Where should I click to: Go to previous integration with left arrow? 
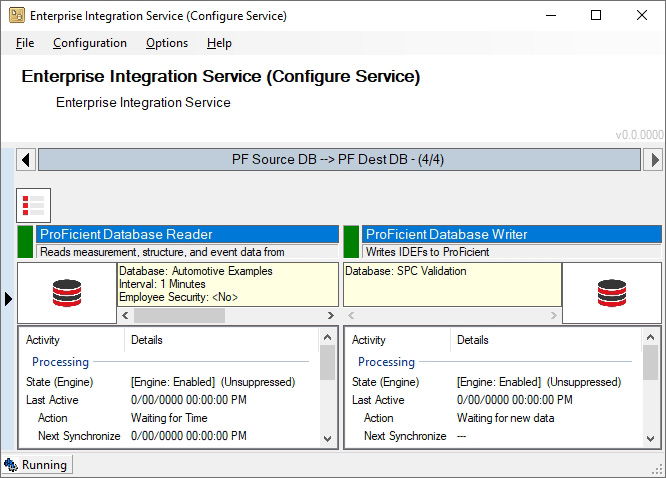(26, 160)
